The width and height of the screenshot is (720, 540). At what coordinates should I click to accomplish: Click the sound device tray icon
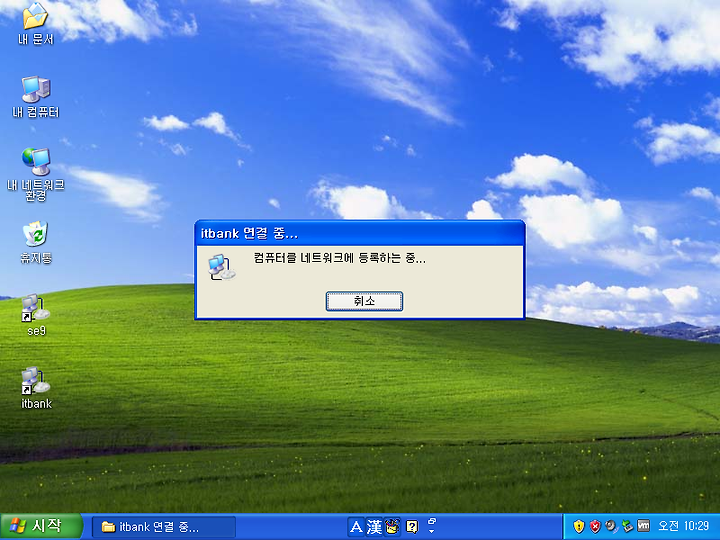click(611, 526)
